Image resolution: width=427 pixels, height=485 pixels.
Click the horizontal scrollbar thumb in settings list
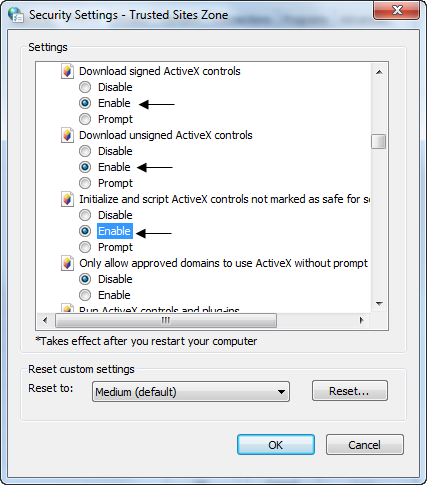tap(166, 320)
